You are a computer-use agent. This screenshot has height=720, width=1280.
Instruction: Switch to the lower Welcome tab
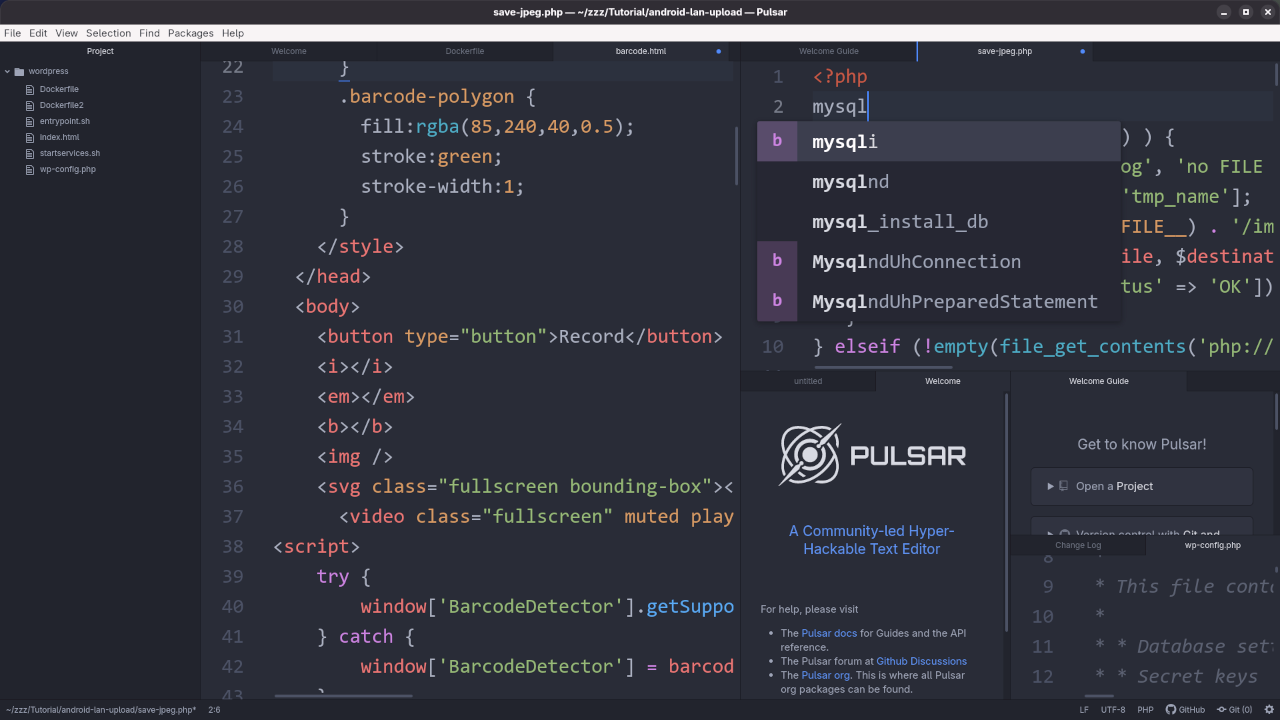click(943, 381)
